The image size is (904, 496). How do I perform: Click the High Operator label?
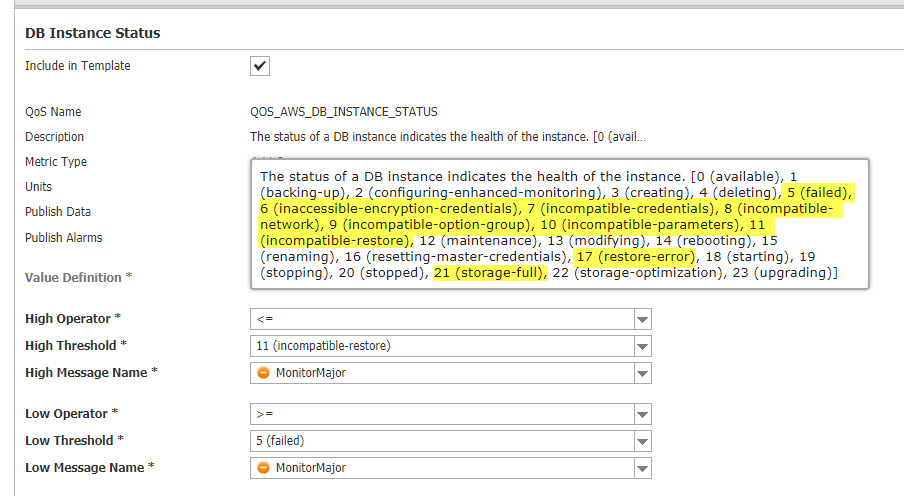(x=73, y=318)
